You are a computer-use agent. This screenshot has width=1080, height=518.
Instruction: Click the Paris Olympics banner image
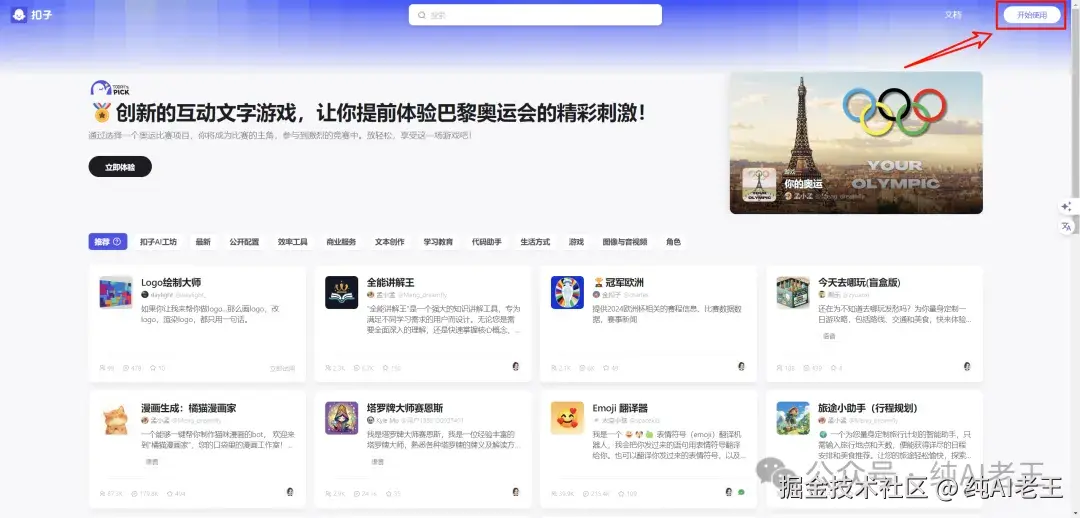[x=856, y=143]
